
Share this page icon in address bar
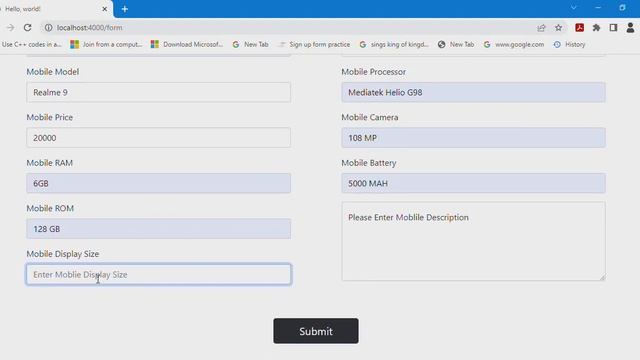(541, 28)
